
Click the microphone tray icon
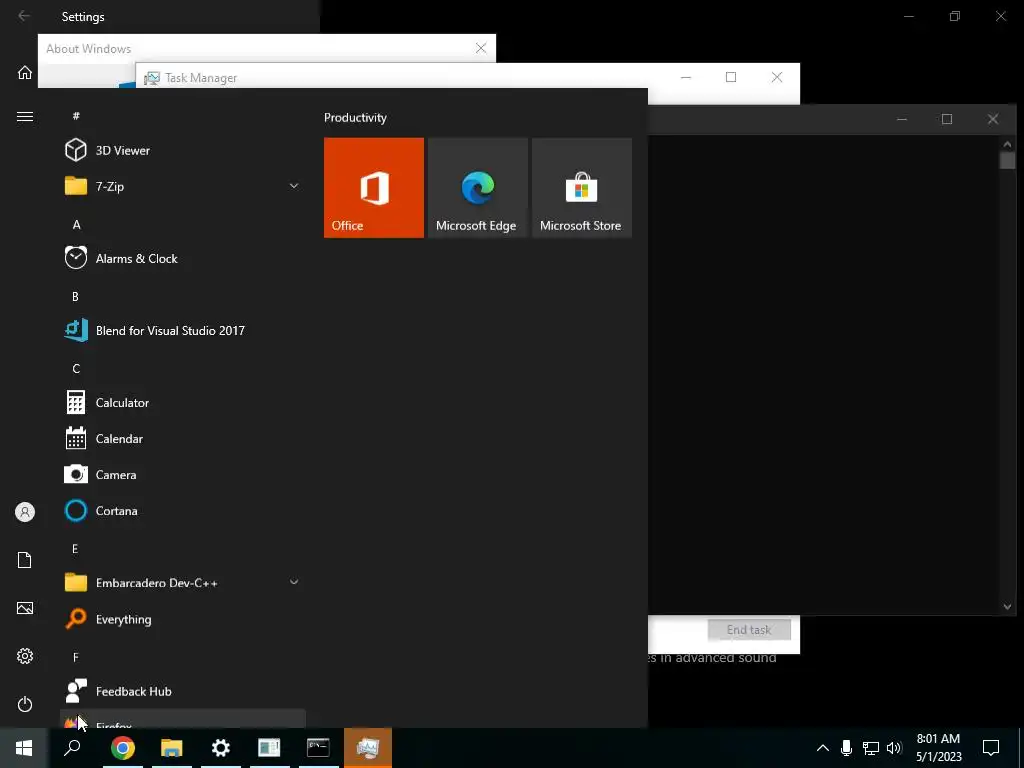click(x=846, y=748)
